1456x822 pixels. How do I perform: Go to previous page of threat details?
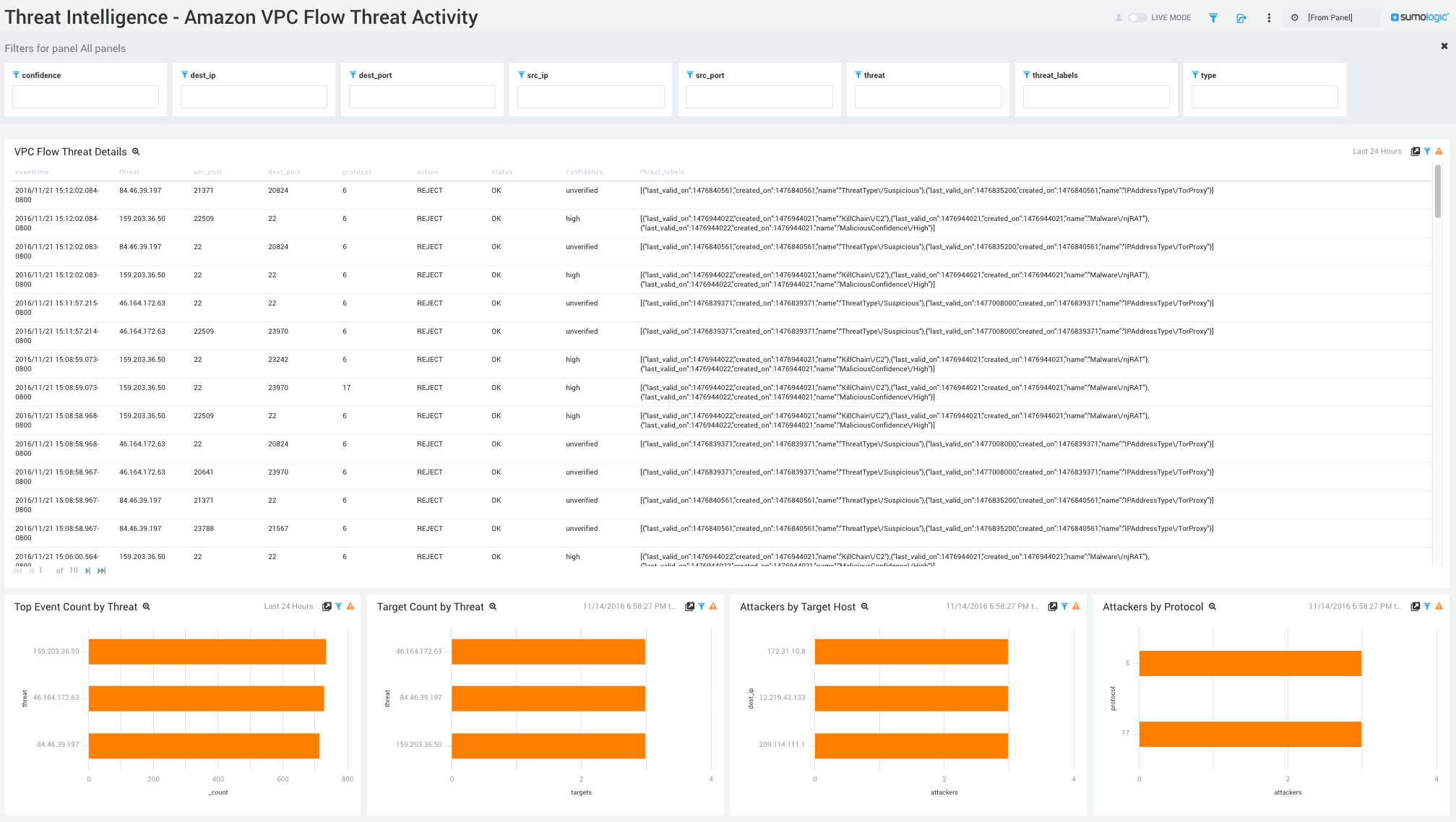pyautogui.click(x=31, y=571)
